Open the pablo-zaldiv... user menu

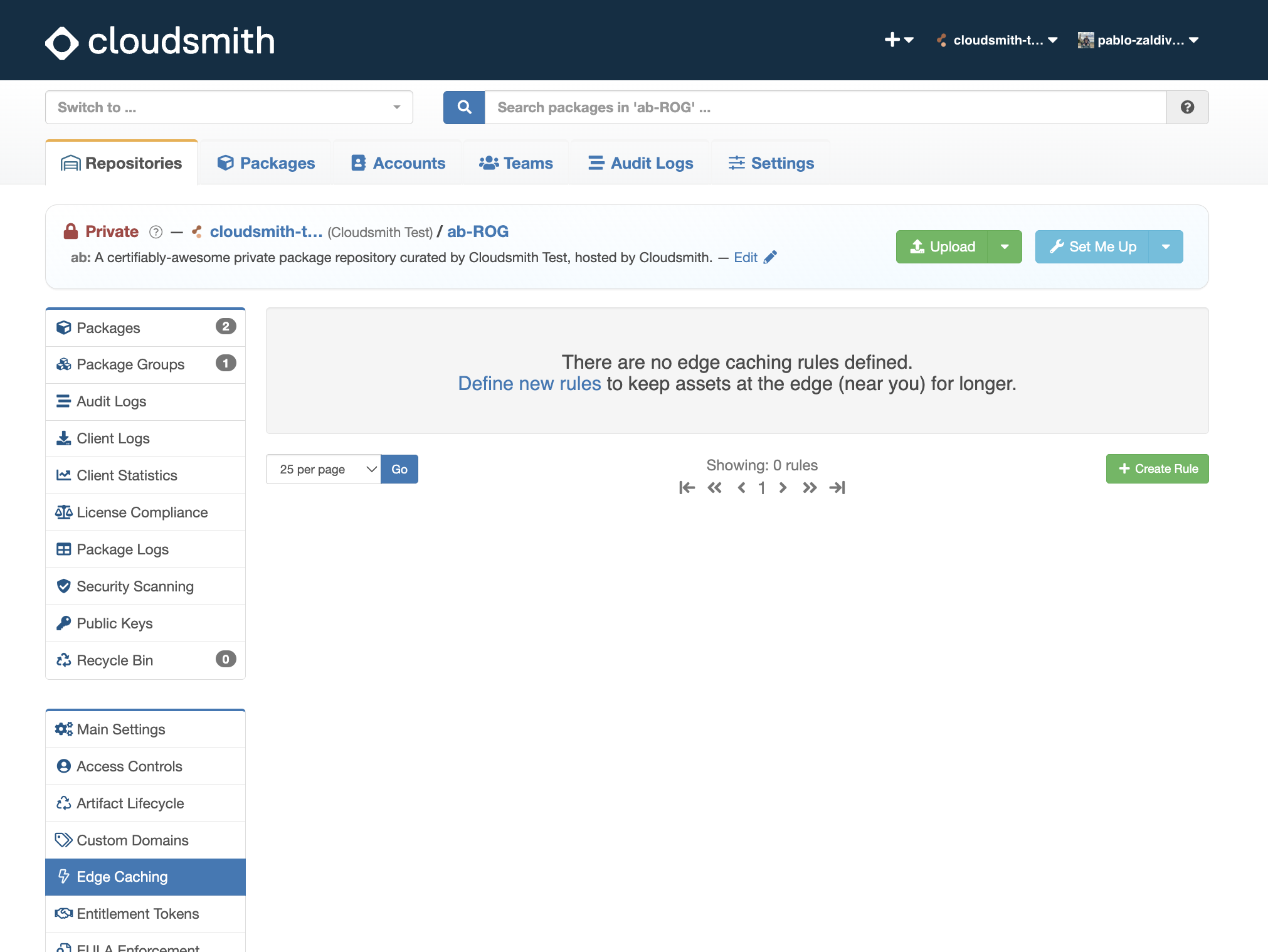[1138, 40]
